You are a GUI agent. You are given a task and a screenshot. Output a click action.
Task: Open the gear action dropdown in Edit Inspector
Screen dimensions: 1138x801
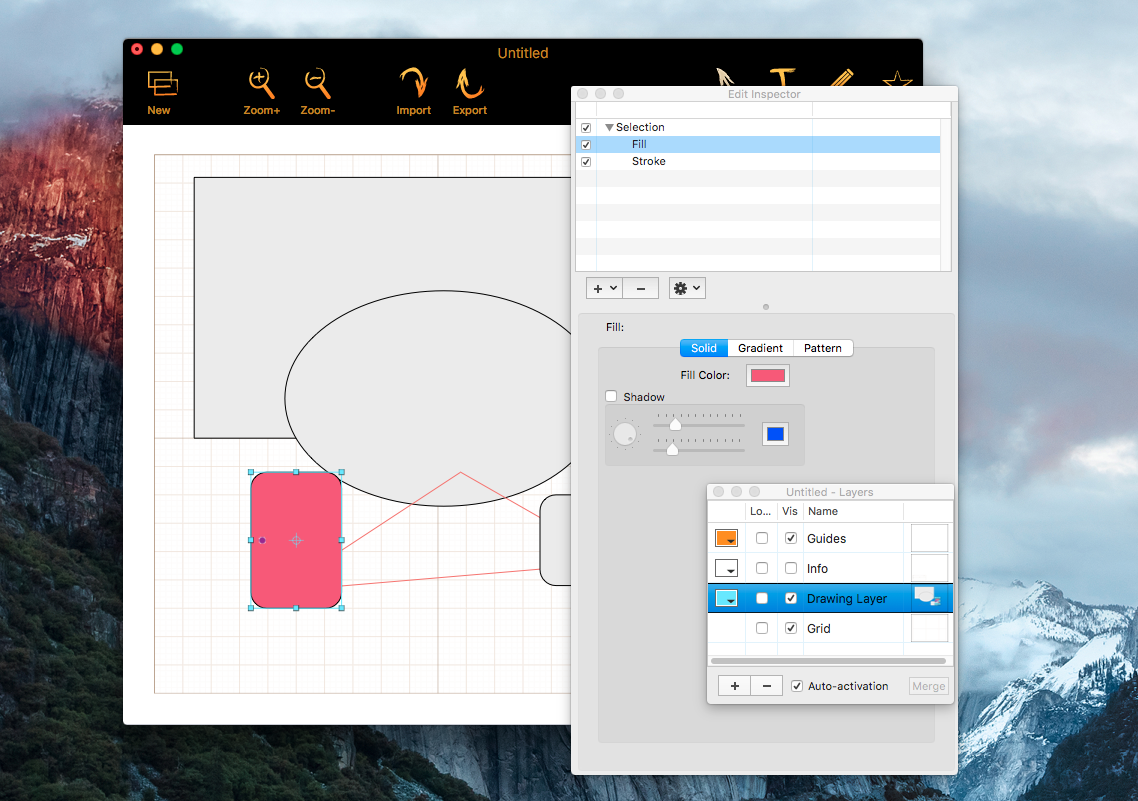[x=686, y=288]
